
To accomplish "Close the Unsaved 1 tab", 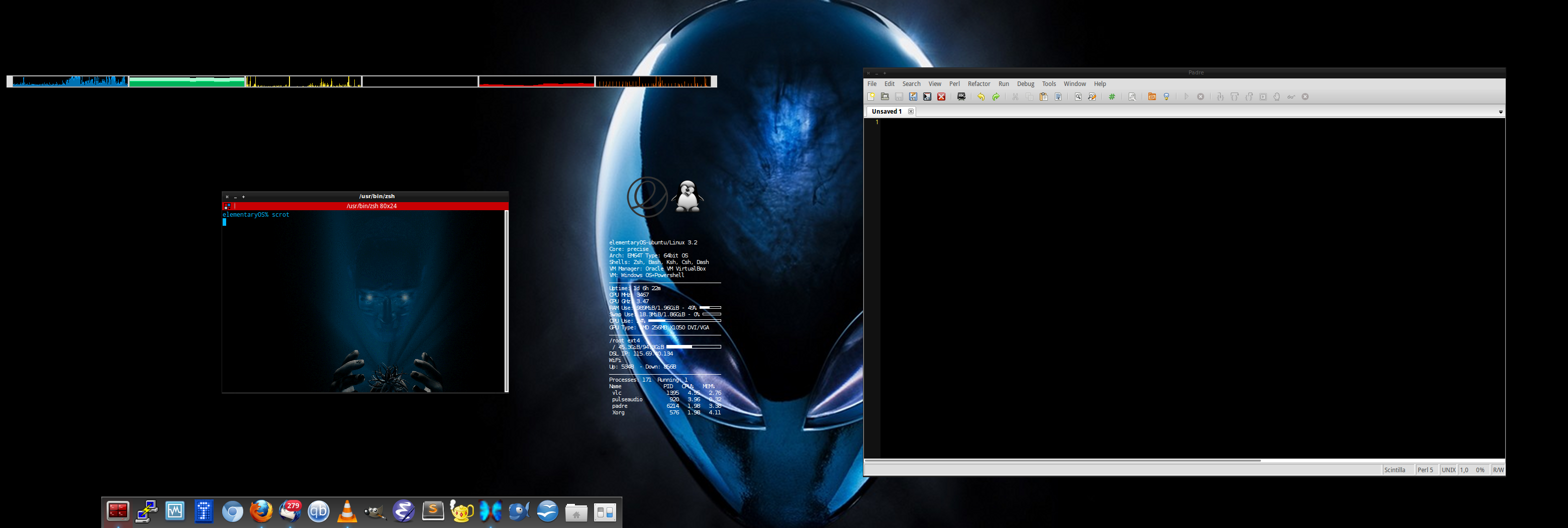I will [x=911, y=112].
